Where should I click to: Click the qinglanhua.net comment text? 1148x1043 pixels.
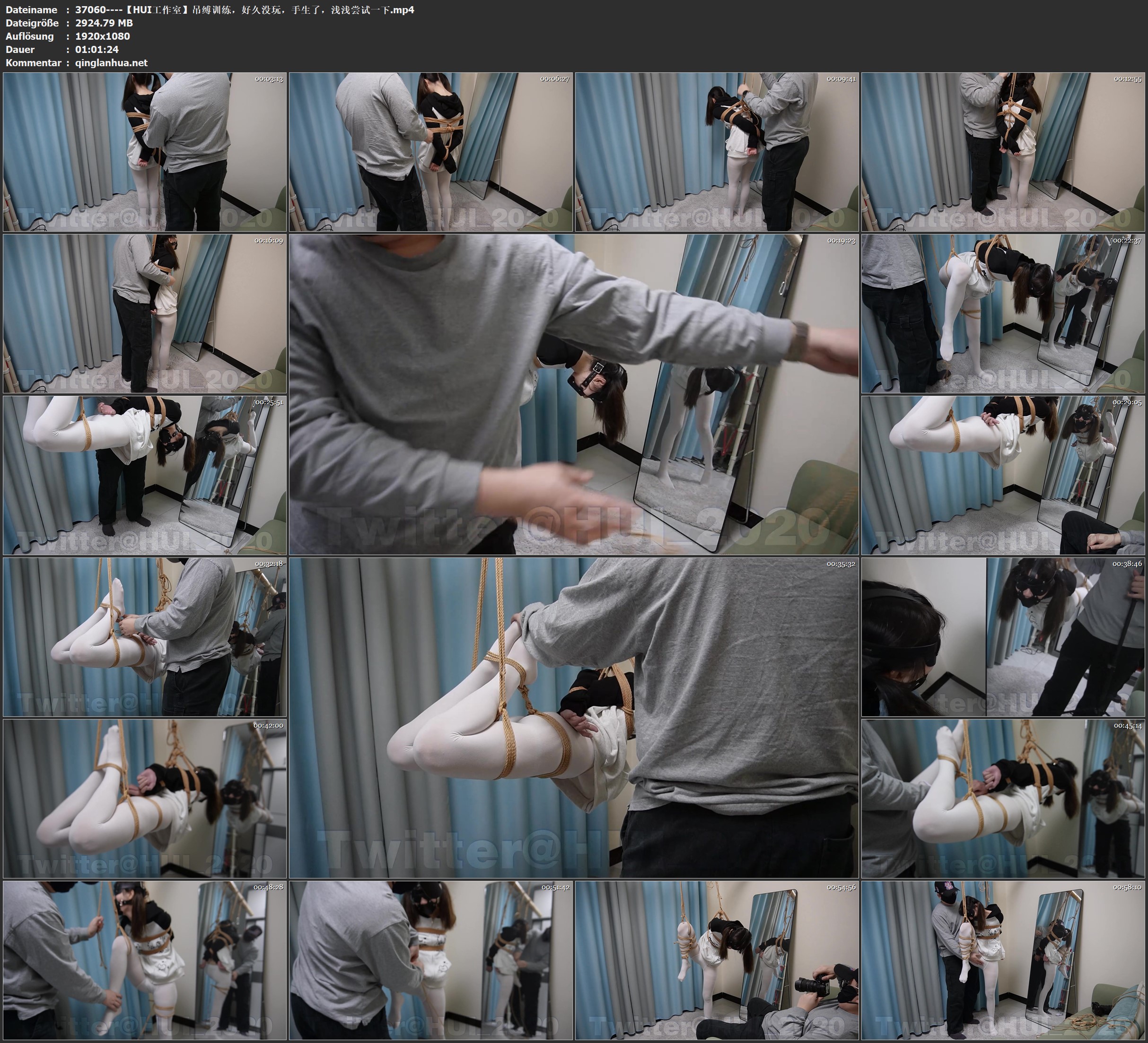pos(111,62)
